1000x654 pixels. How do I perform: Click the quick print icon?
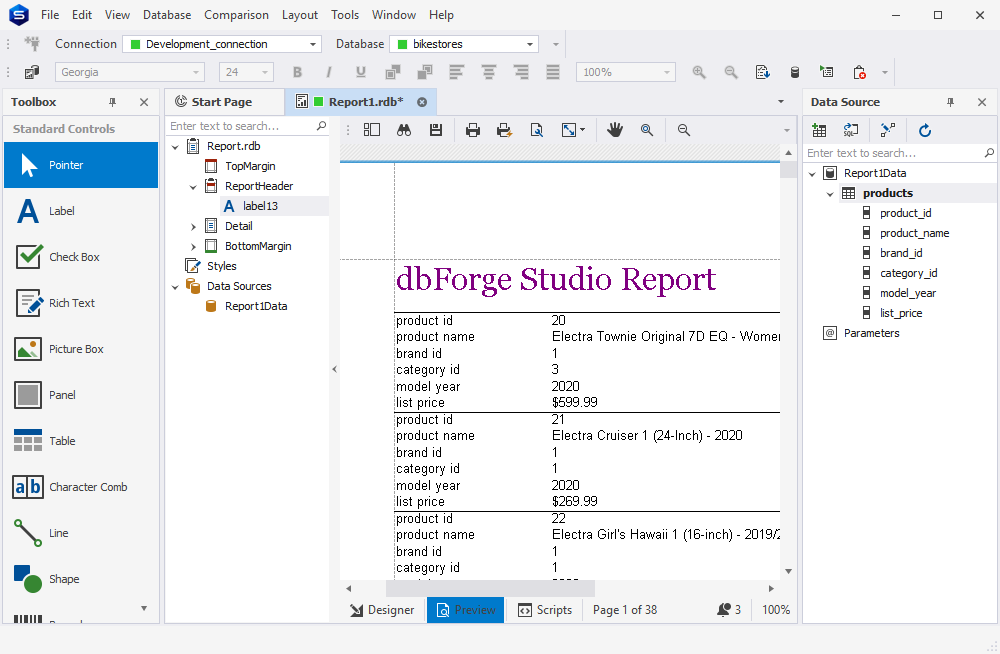[504, 130]
